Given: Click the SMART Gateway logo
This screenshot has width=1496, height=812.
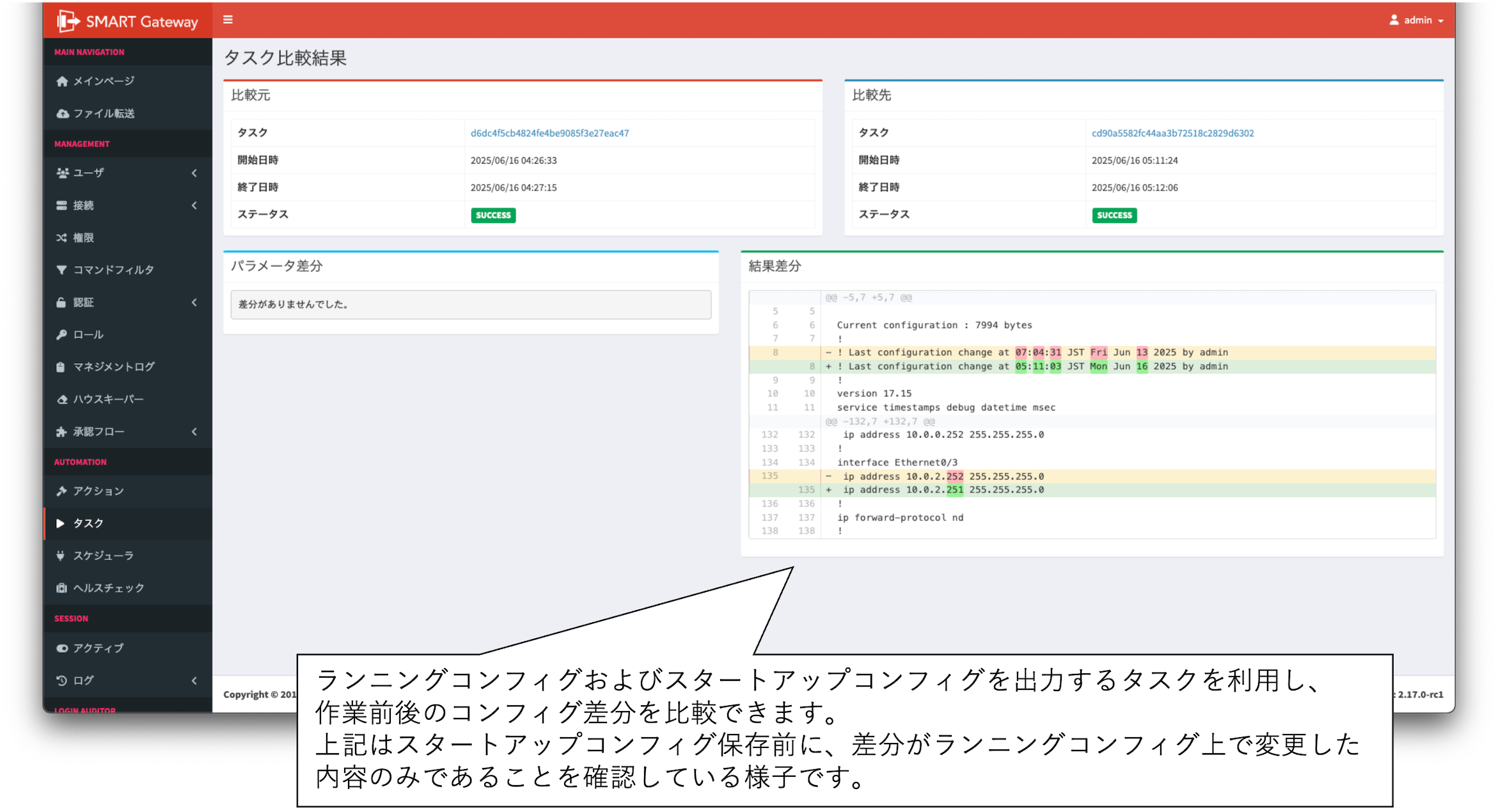Looking at the screenshot, I should 128,21.
